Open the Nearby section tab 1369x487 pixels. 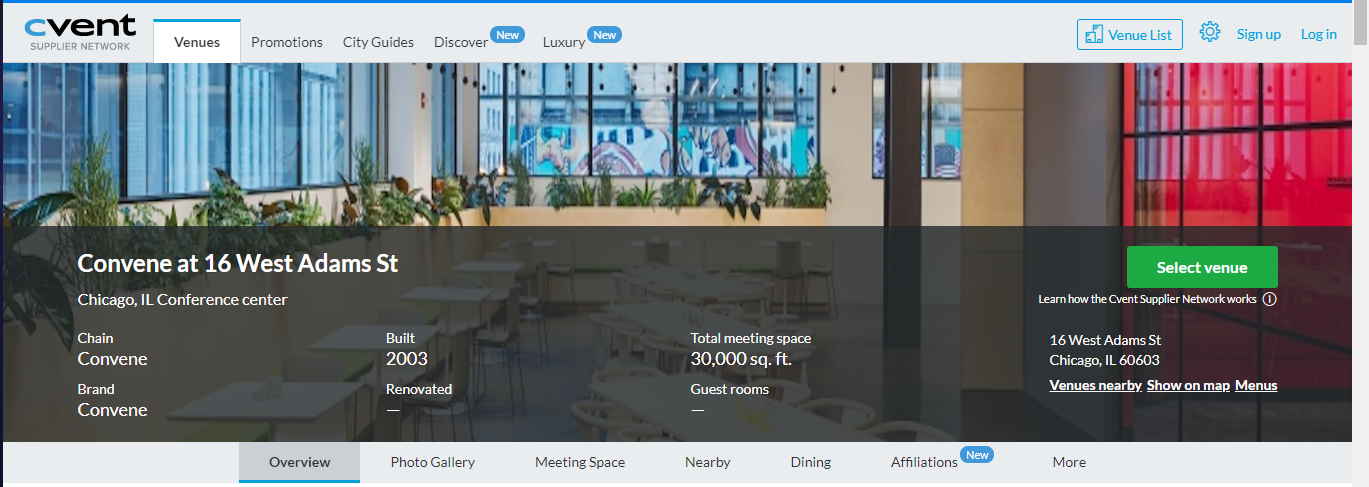tap(708, 462)
